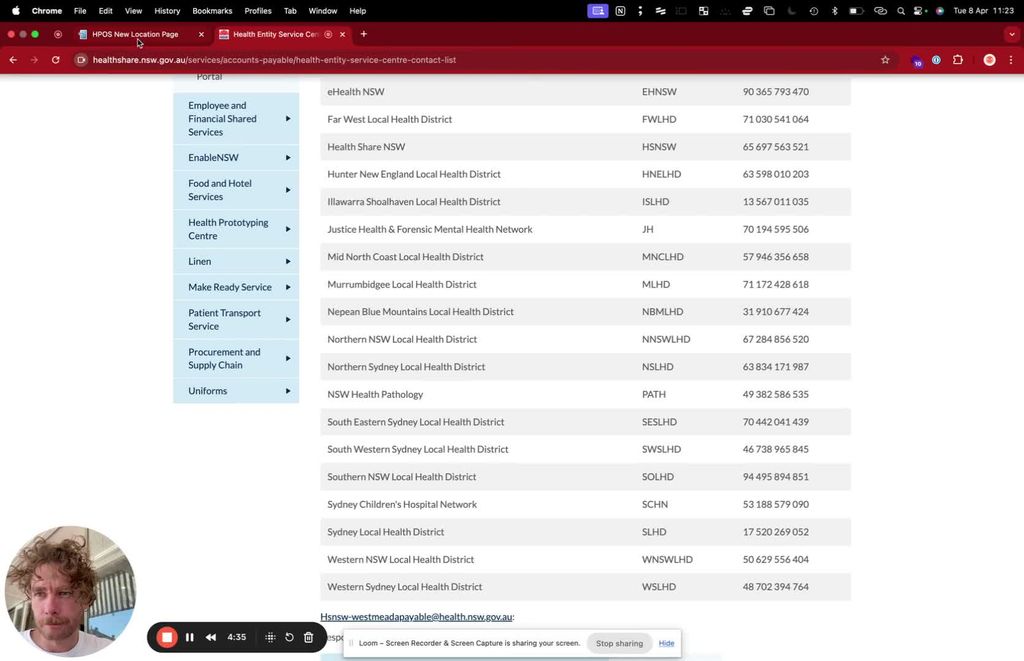Pause the Loom recording
Image resolution: width=1024 pixels, height=661 pixels.
pyautogui.click(x=189, y=637)
